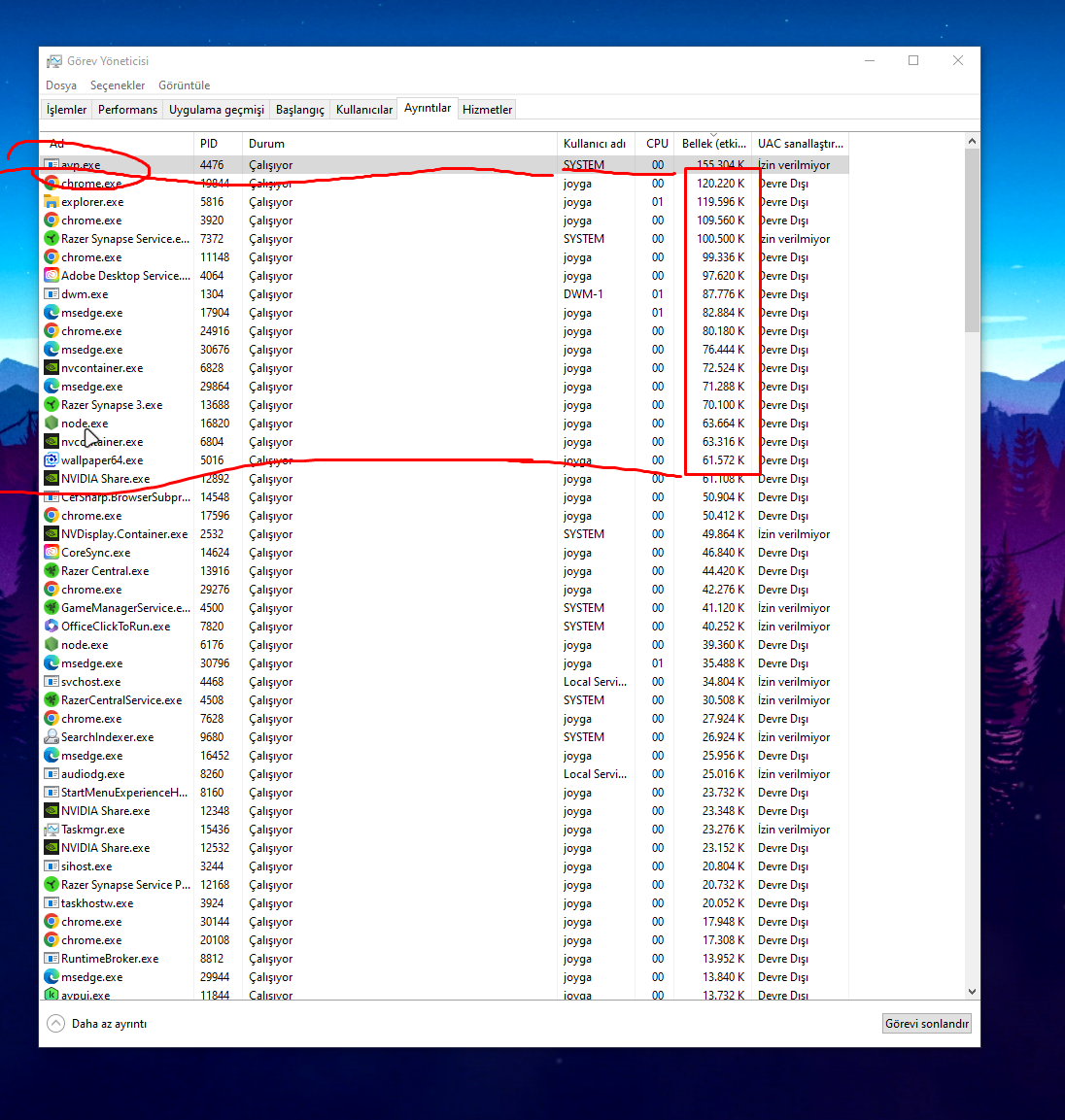Click the Görevi sonlandır button

point(927,1024)
